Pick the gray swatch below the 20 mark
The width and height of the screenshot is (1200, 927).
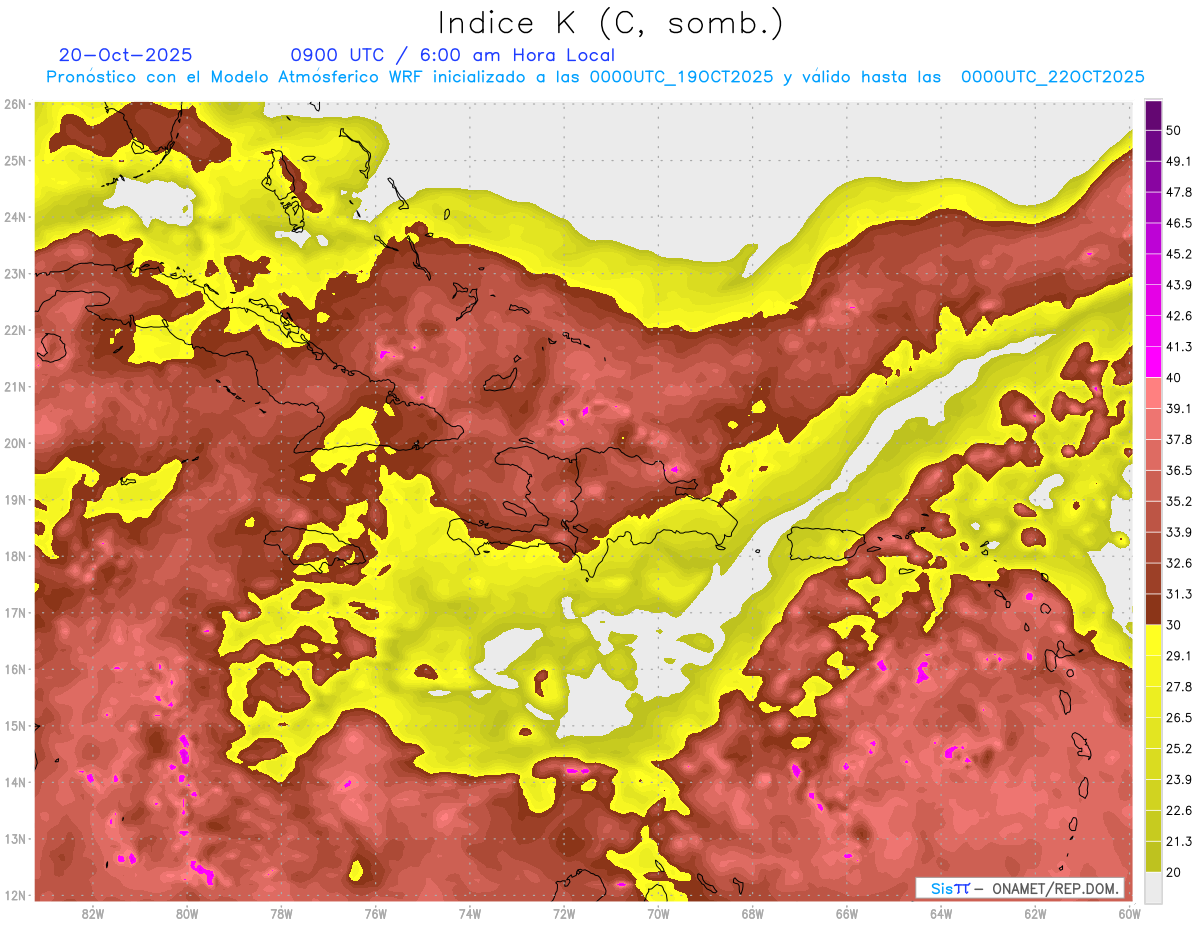1153,887
